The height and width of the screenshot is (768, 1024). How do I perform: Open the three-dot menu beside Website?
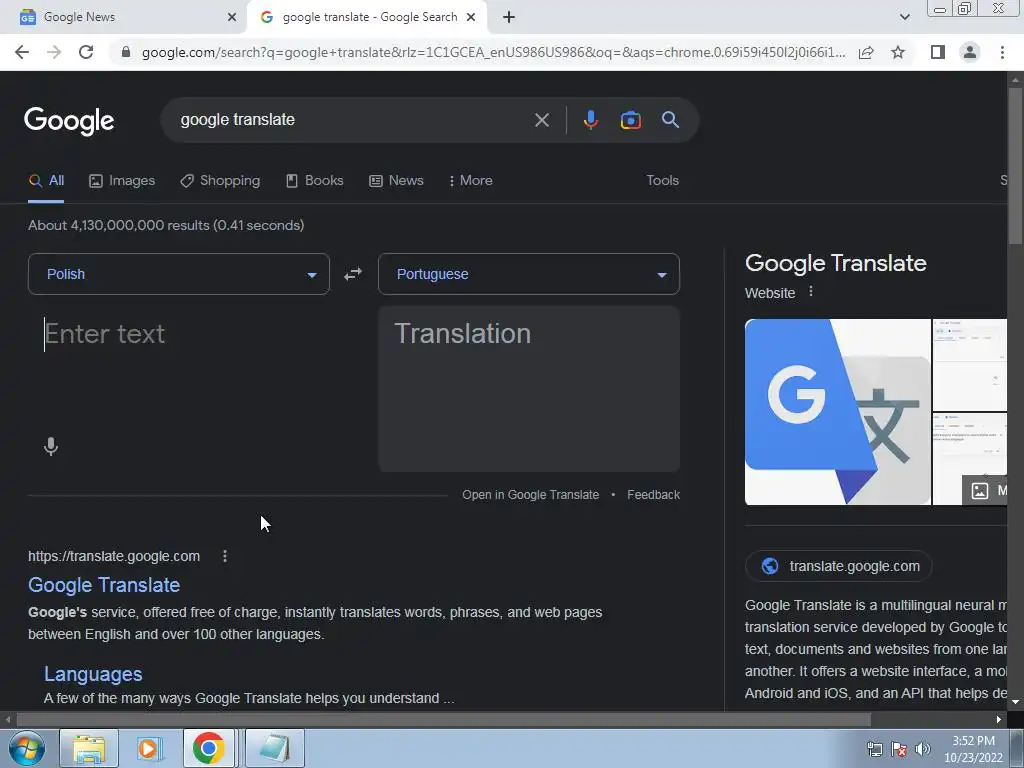[x=810, y=291]
